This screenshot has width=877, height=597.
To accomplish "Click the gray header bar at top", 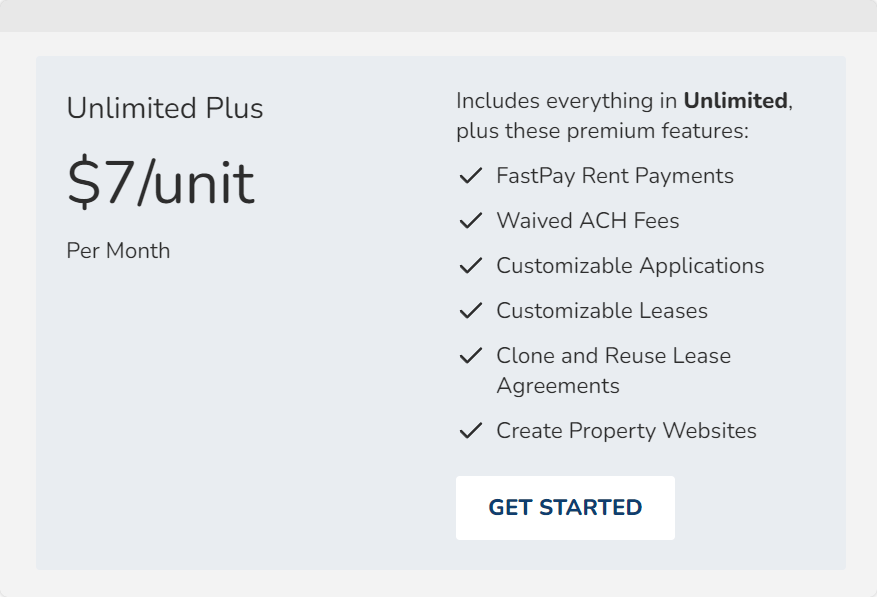I will point(438,16).
